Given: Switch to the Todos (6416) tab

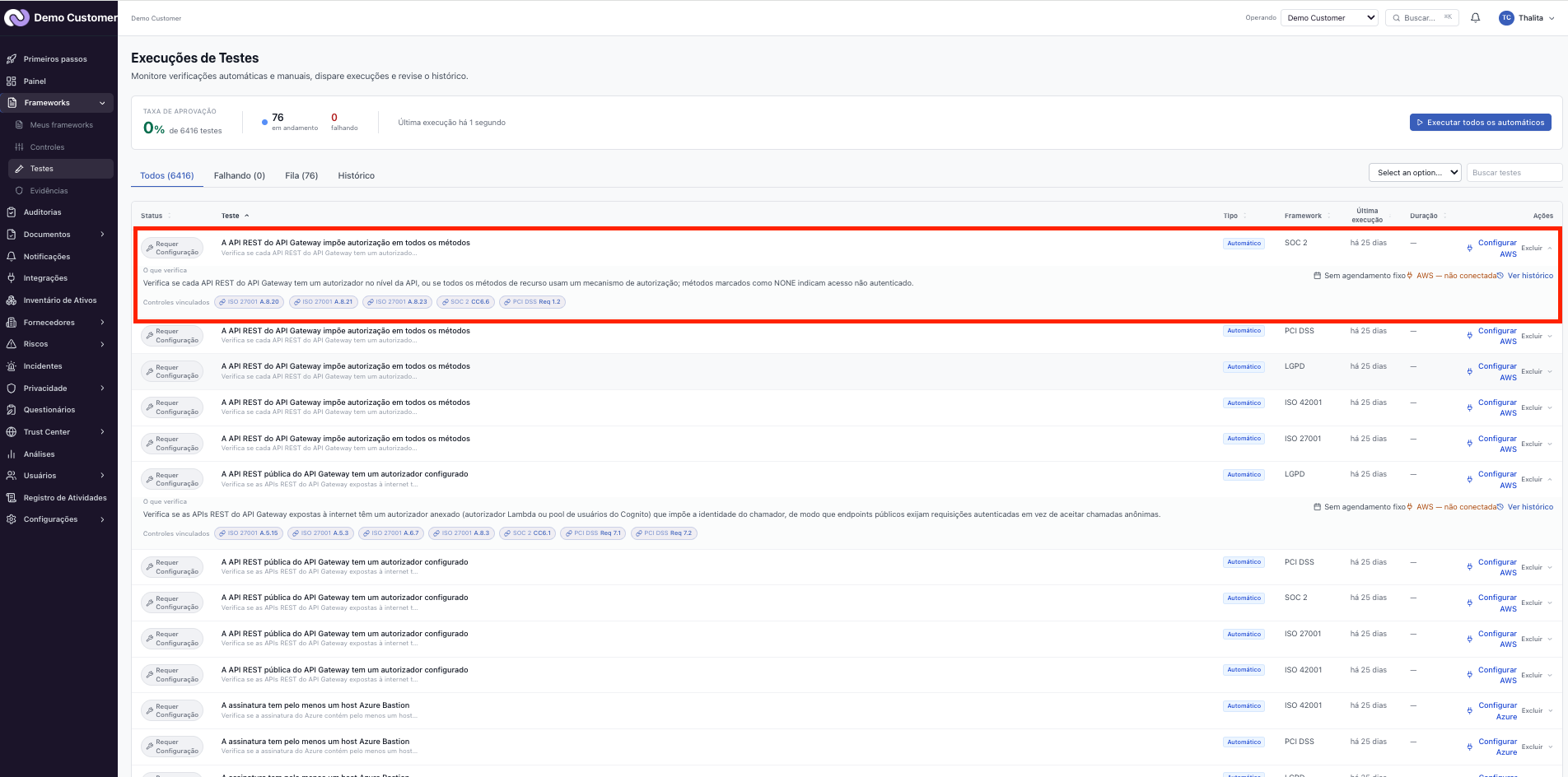Looking at the screenshot, I should [167, 175].
